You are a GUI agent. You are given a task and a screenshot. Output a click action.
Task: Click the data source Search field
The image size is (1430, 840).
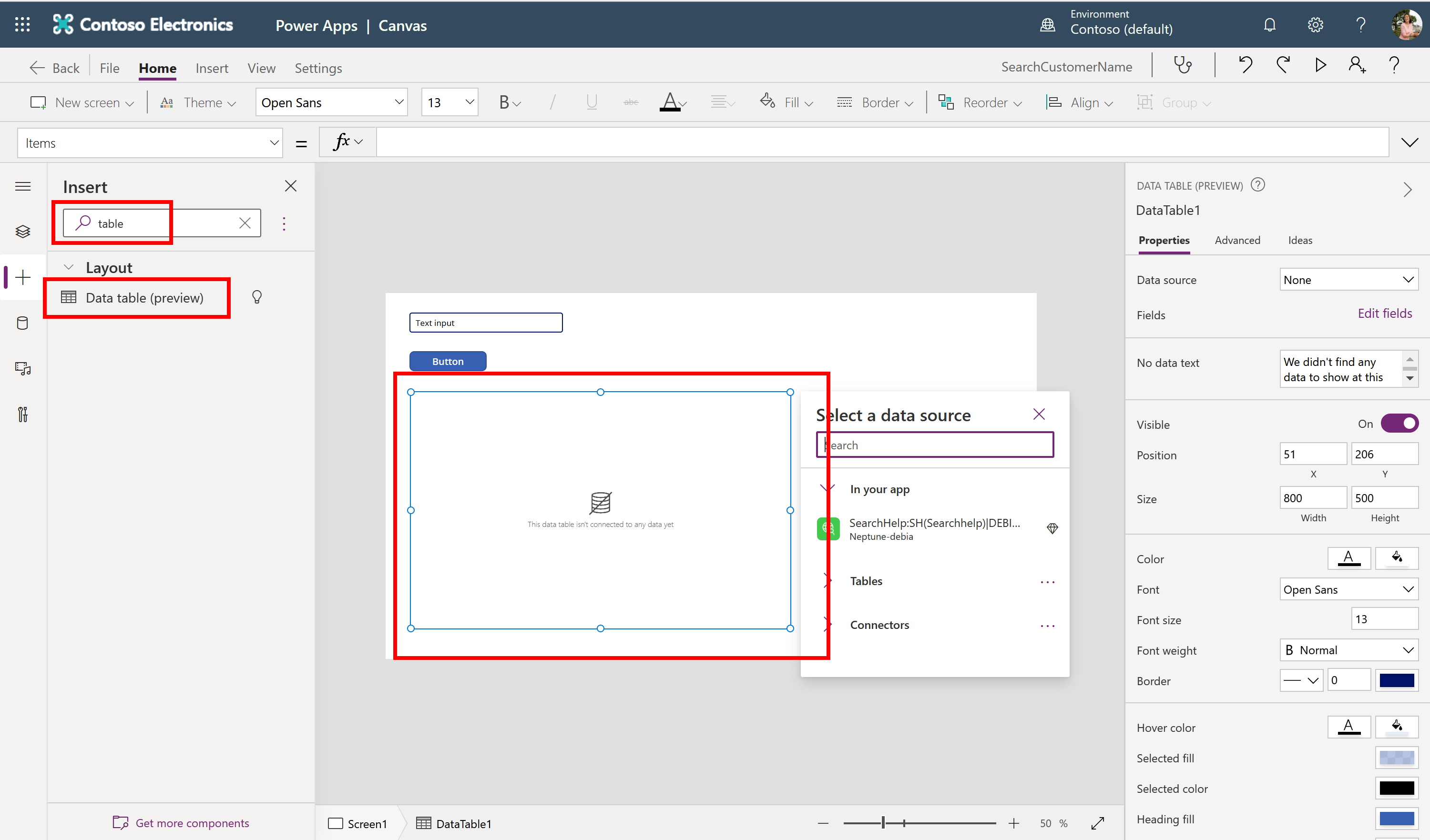(935, 445)
